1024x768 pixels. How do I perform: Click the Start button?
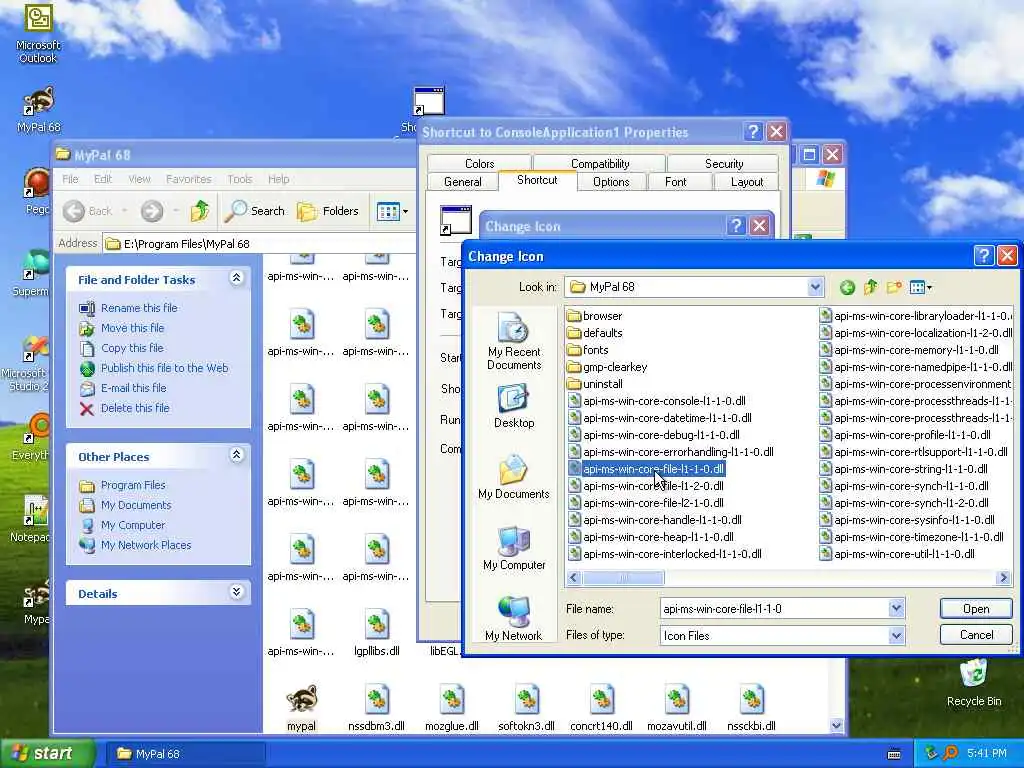point(47,754)
